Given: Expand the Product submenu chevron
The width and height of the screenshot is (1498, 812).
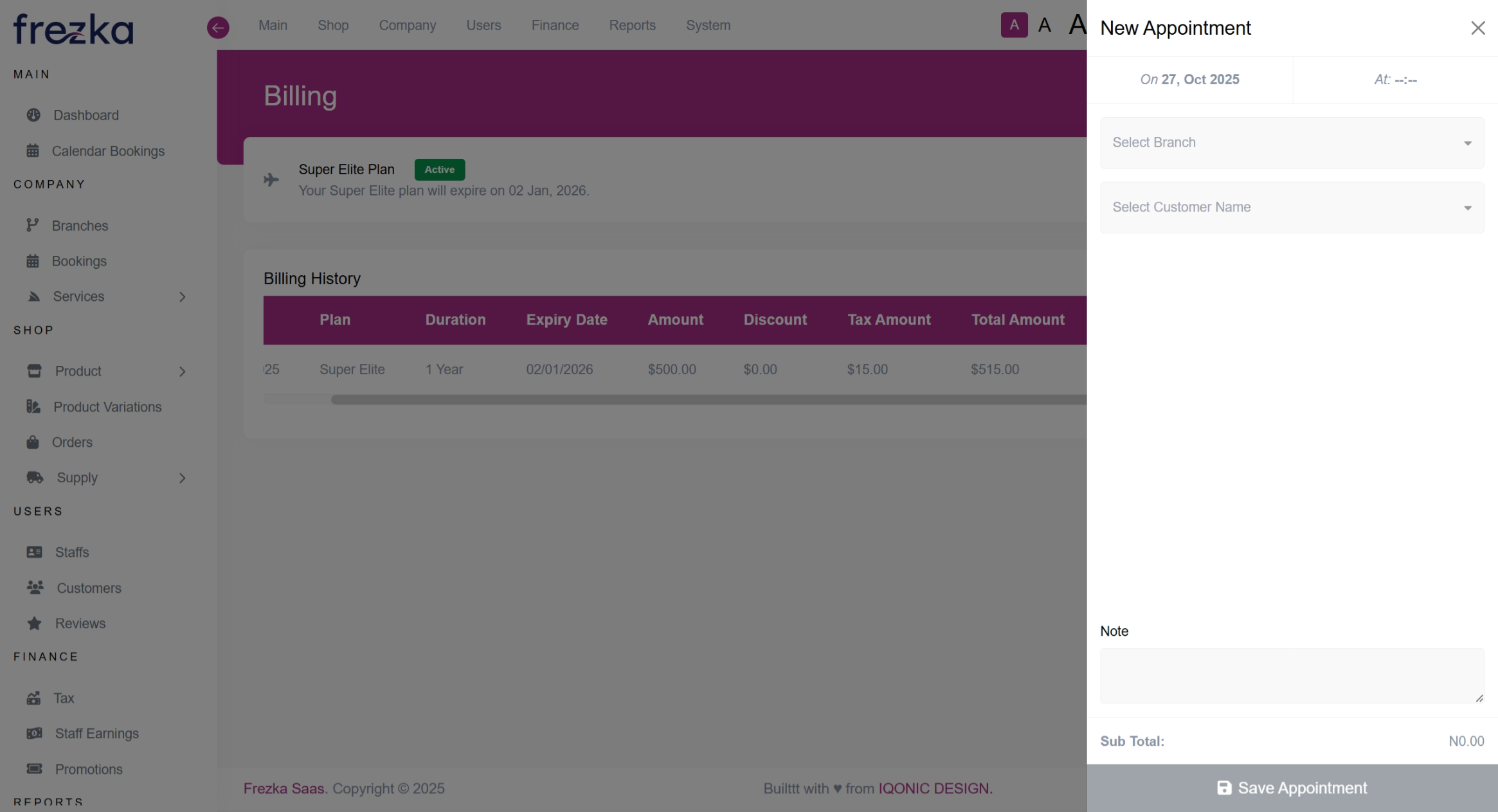Looking at the screenshot, I should (183, 372).
